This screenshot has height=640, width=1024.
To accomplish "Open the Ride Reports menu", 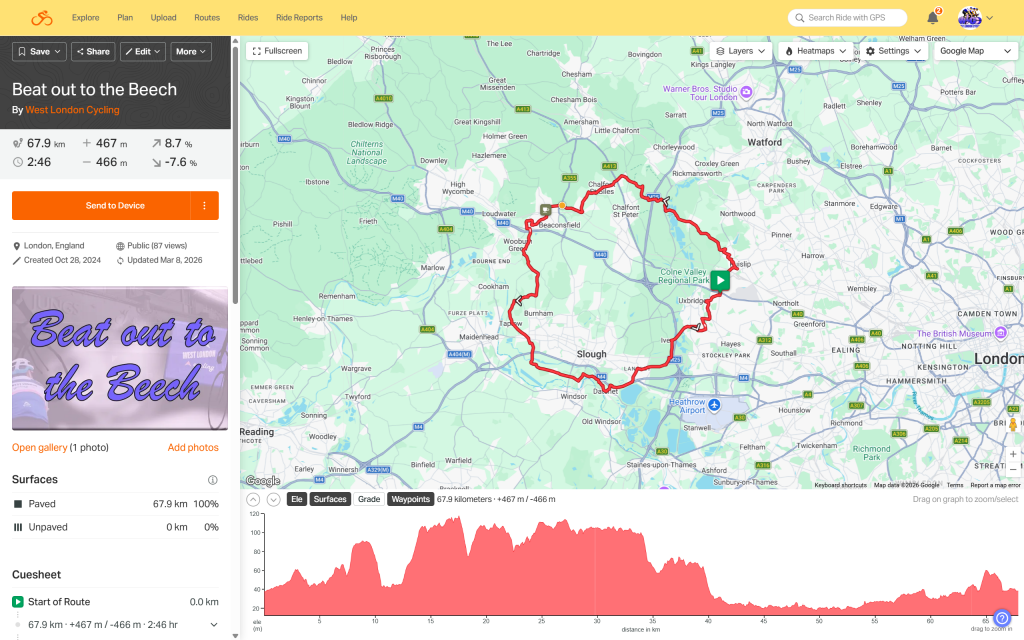I will tap(299, 18).
